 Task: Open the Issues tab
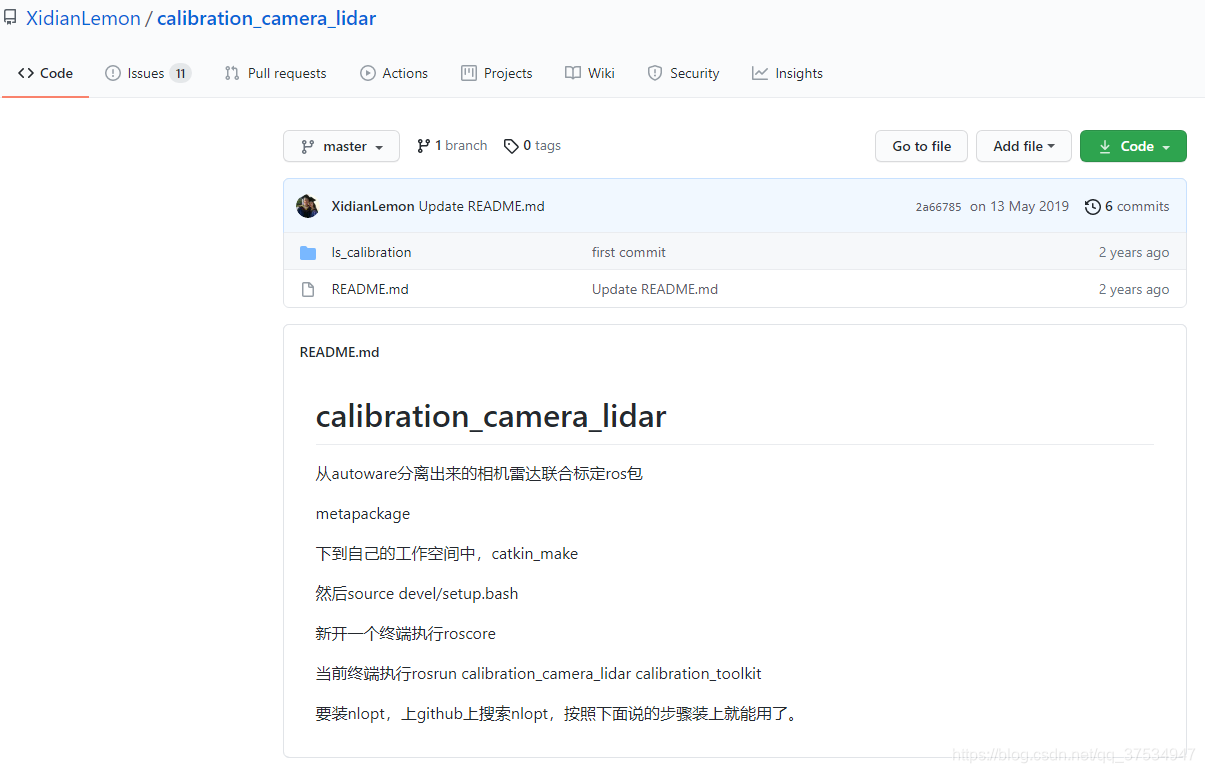pos(148,73)
